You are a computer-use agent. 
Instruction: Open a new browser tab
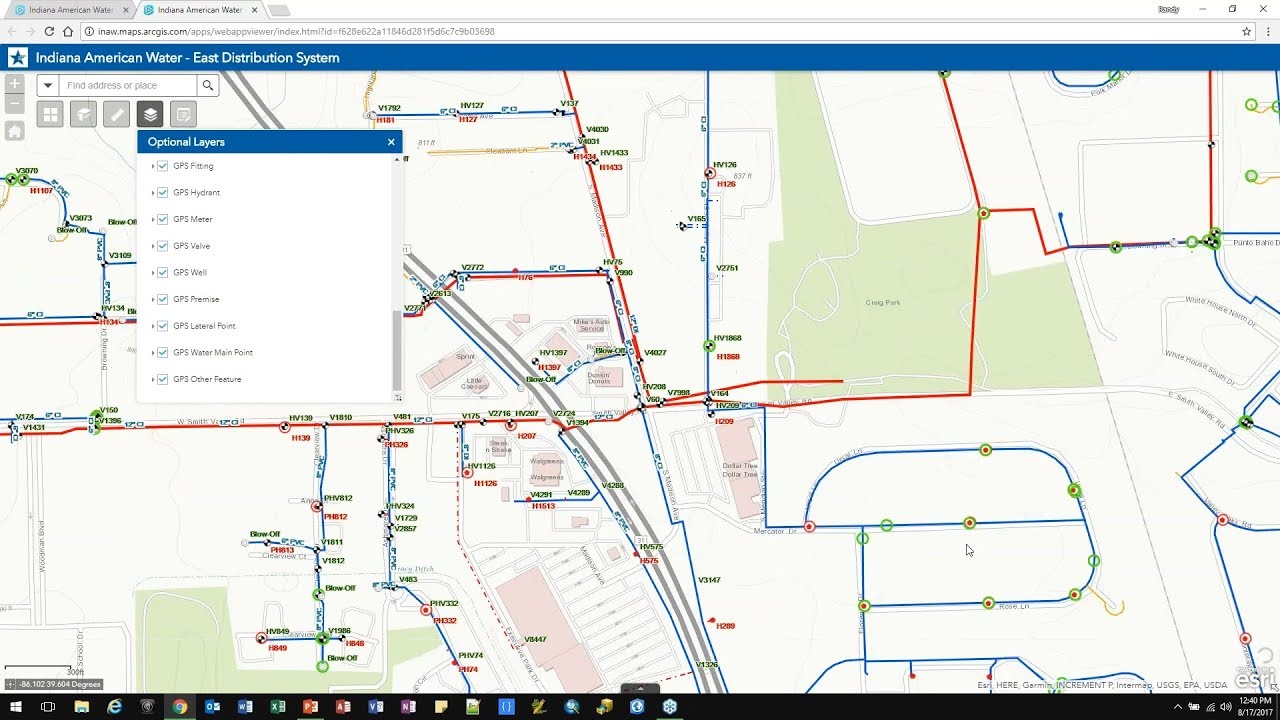click(280, 10)
